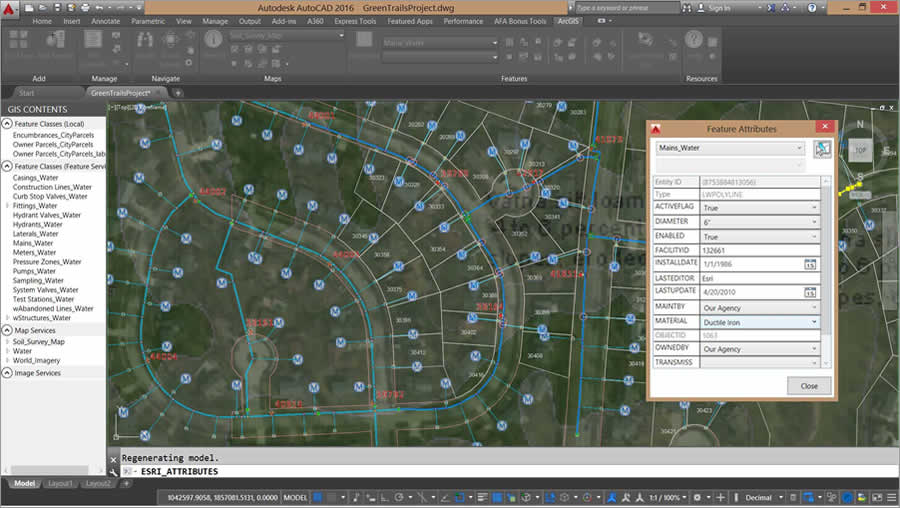This screenshot has width=900, height=508.
Task: Click the Close button in Feature Attributes
Action: pyautogui.click(x=808, y=386)
